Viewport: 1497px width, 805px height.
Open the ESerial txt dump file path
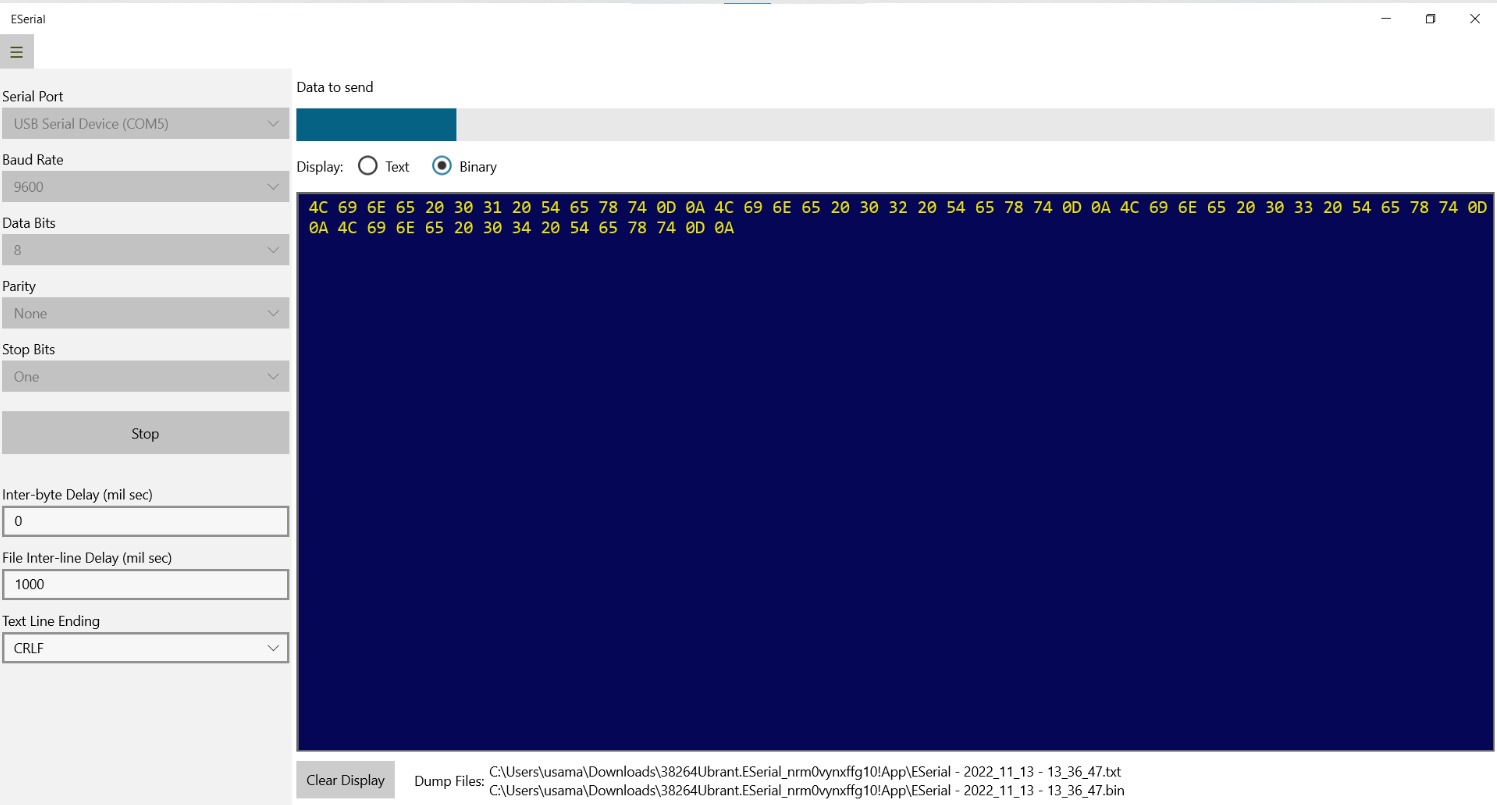[x=804, y=771]
